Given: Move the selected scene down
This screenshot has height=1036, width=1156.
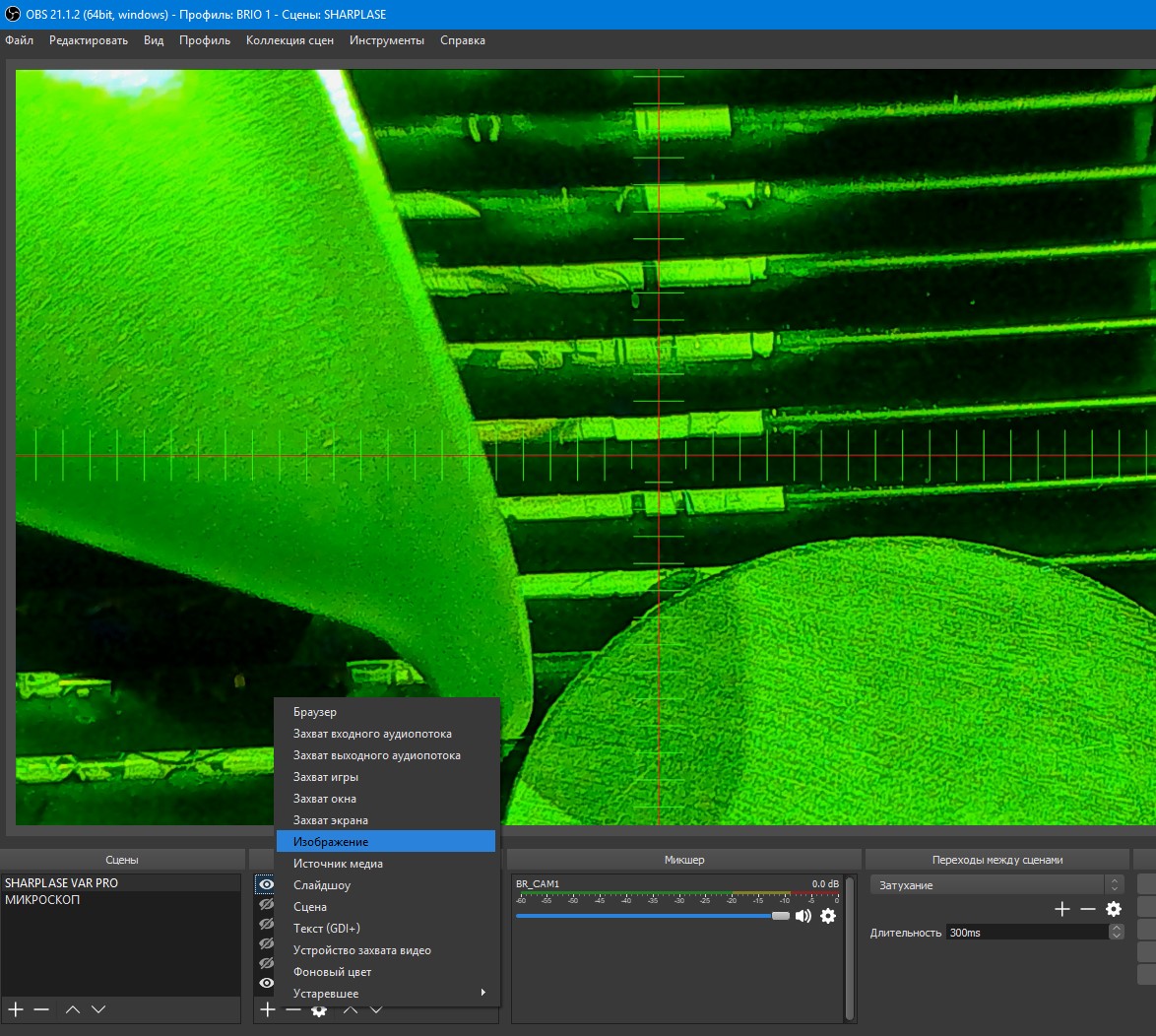Looking at the screenshot, I should [x=98, y=1009].
